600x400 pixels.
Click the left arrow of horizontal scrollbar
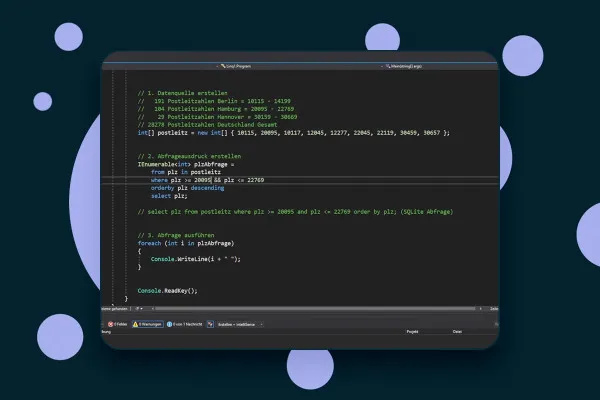[x=153, y=309]
